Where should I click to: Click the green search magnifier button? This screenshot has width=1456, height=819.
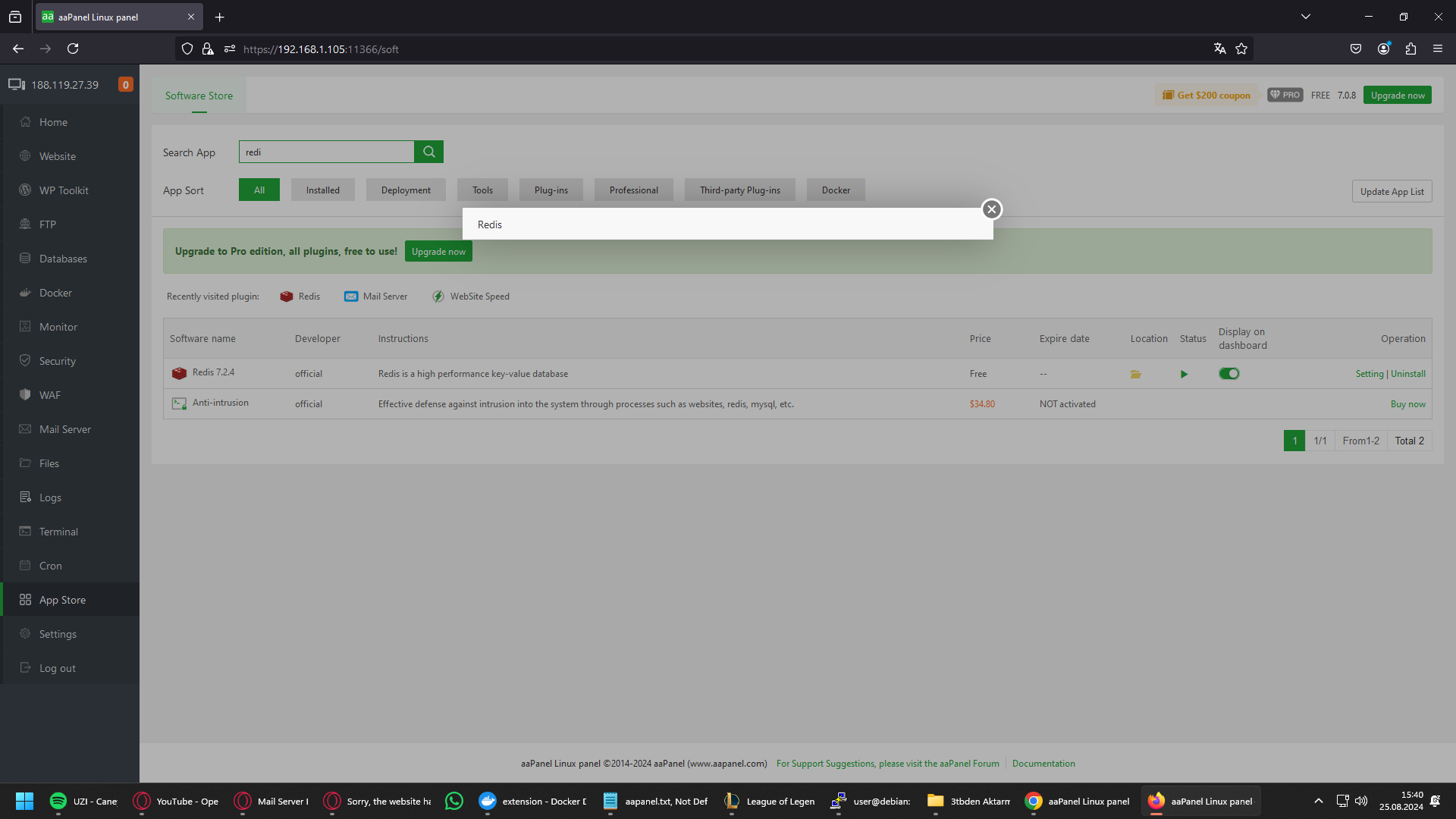pyautogui.click(x=428, y=152)
